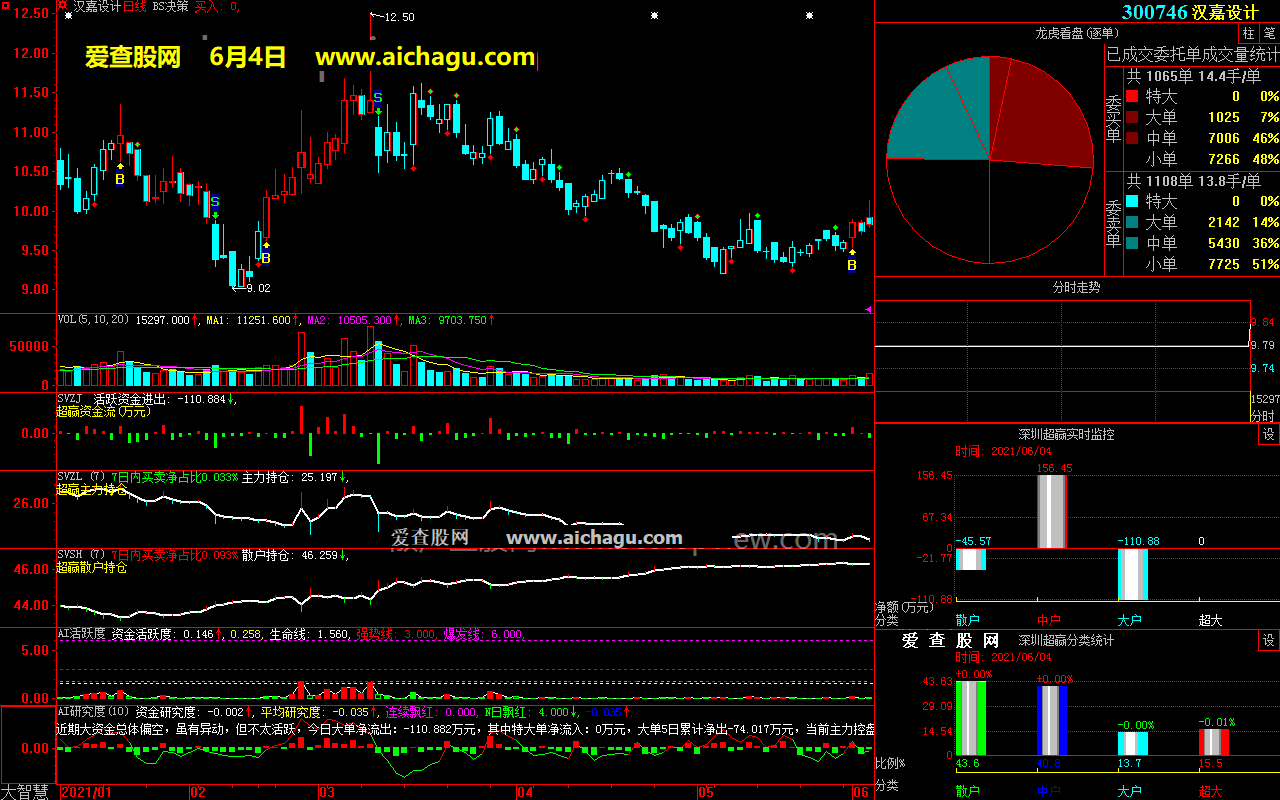Select the cyan 大户 13.7 bar in statistics
This screenshot has height=800, width=1280.
(1132, 744)
